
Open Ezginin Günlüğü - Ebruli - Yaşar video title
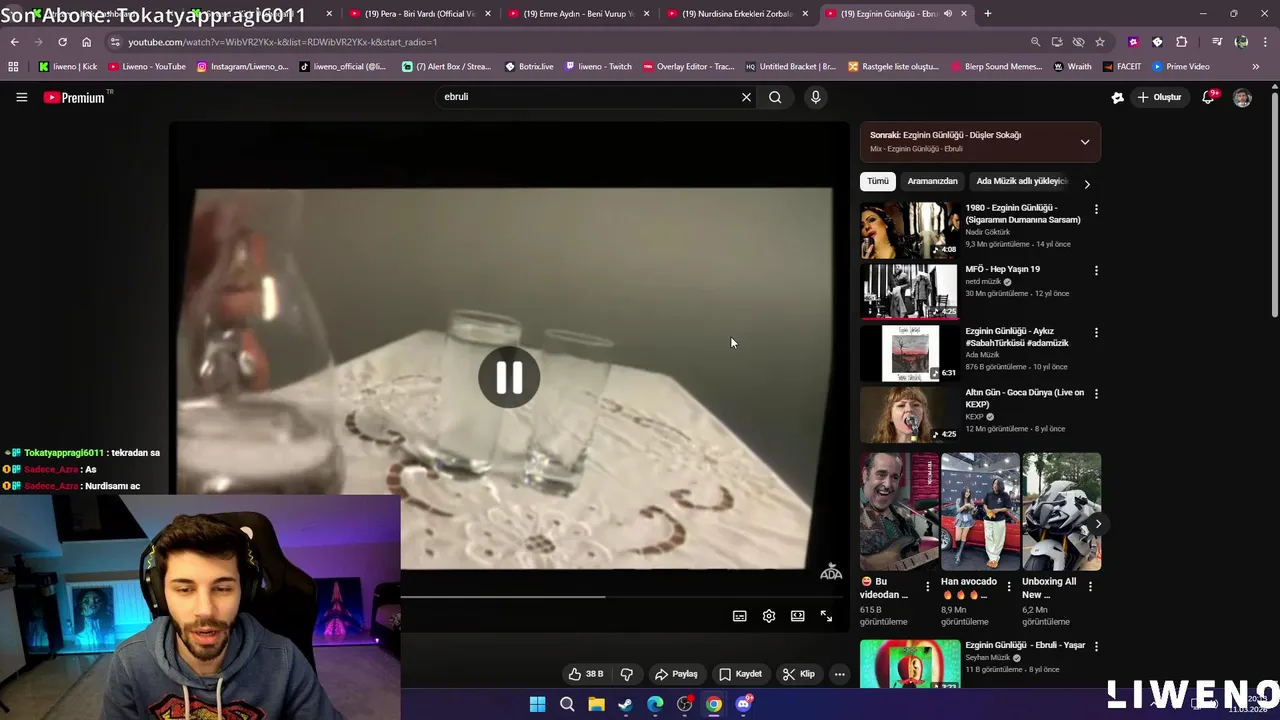pyautogui.click(x=1025, y=645)
